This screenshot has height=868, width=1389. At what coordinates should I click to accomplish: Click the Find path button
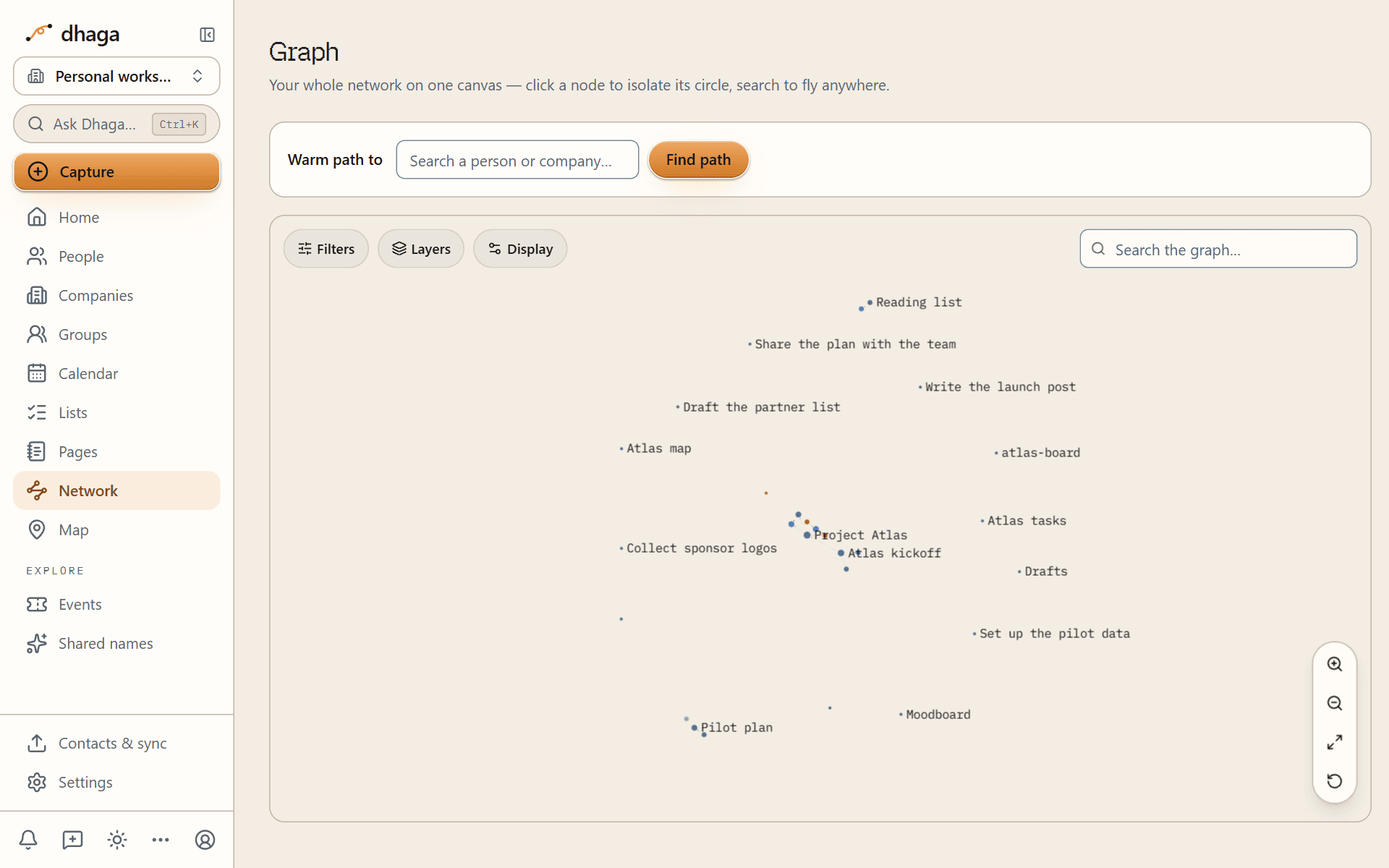pyautogui.click(x=698, y=160)
